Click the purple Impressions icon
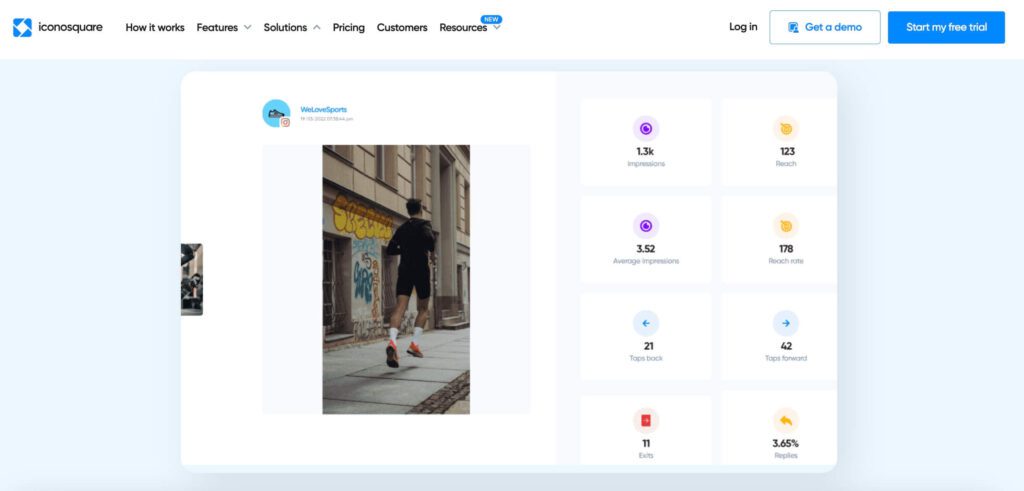 [646, 128]
